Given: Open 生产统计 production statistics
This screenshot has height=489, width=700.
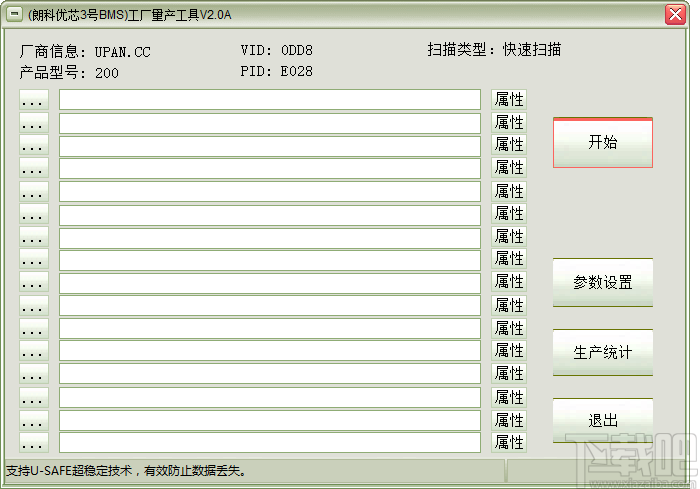Looking at the screenshot, I should tap(603, 352).
